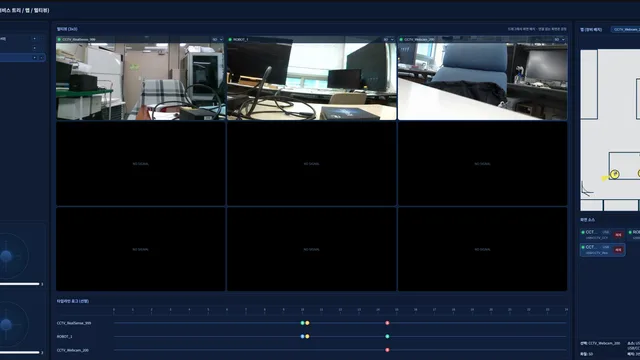Select the first CCT source card in screen sources
This screenshot has width=640, height=360.
602,235
